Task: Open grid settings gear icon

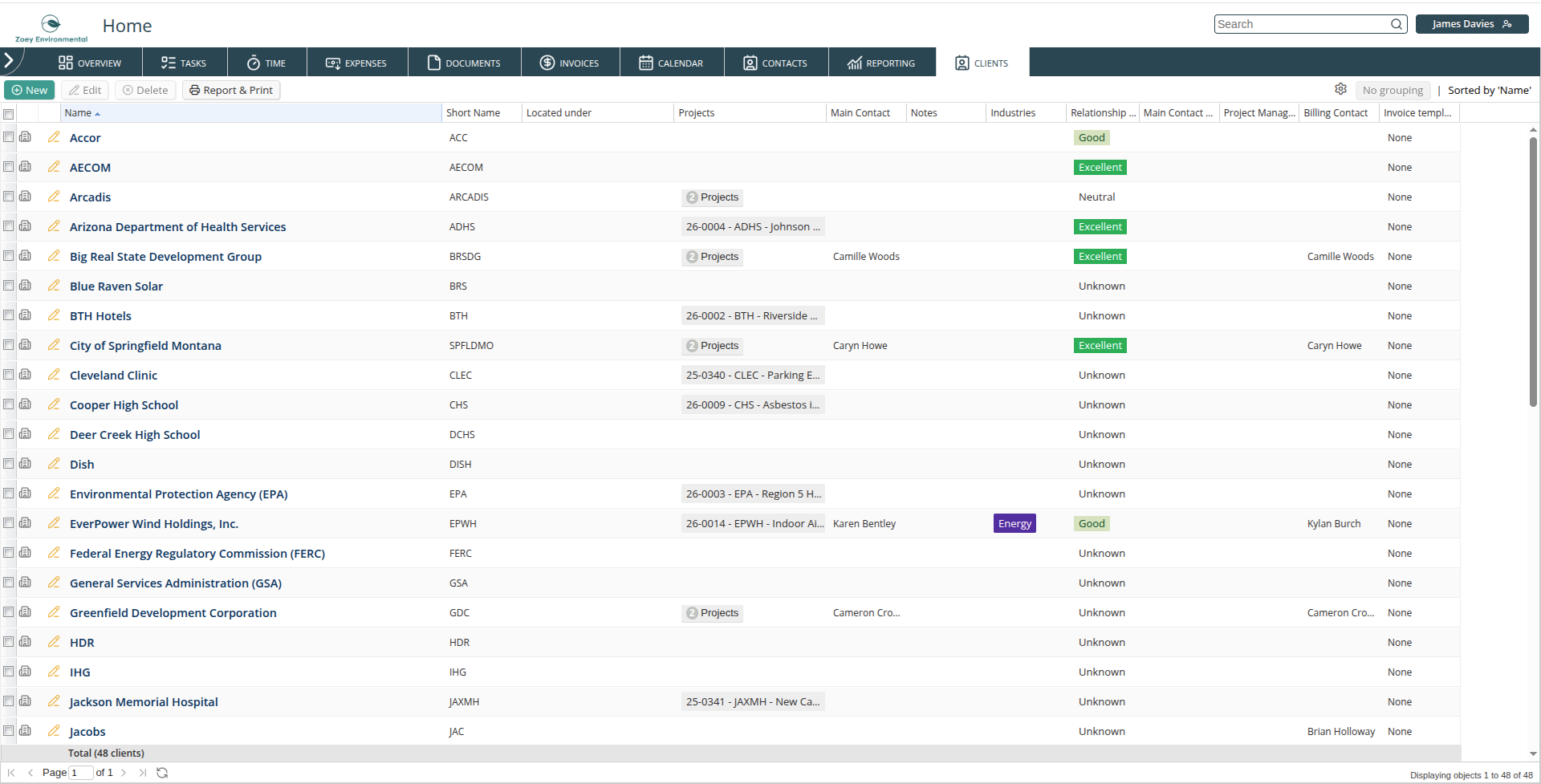Action: click(1340, 89)
